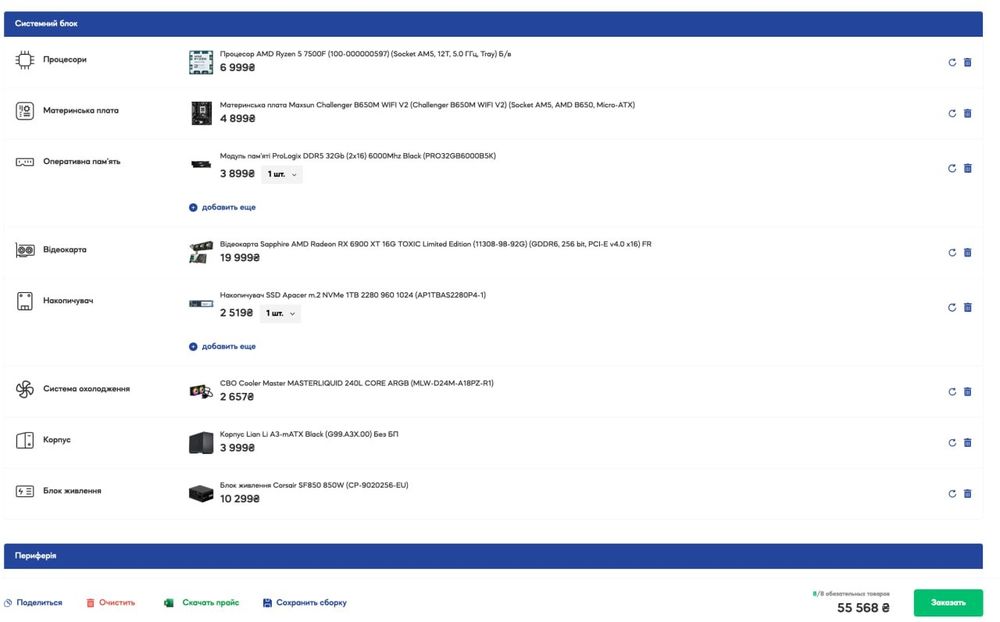Click the Оперативна пам'ять category icon

coord(25,162)
